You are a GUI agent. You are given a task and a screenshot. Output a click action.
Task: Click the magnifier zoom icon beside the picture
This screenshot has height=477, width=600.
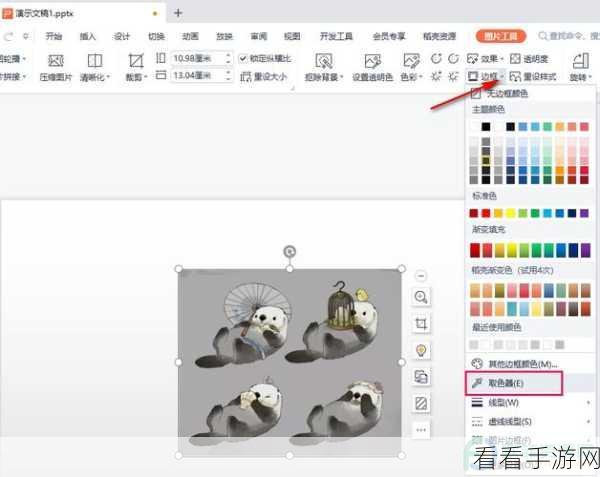421,297
